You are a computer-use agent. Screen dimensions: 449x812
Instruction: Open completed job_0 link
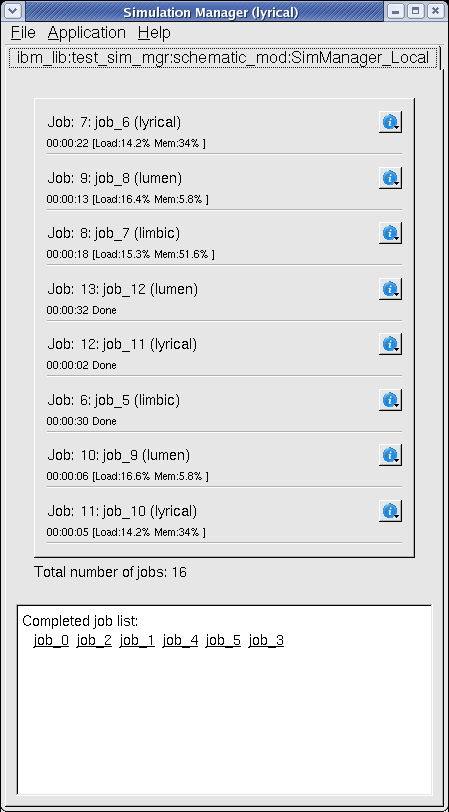point(51,641)
